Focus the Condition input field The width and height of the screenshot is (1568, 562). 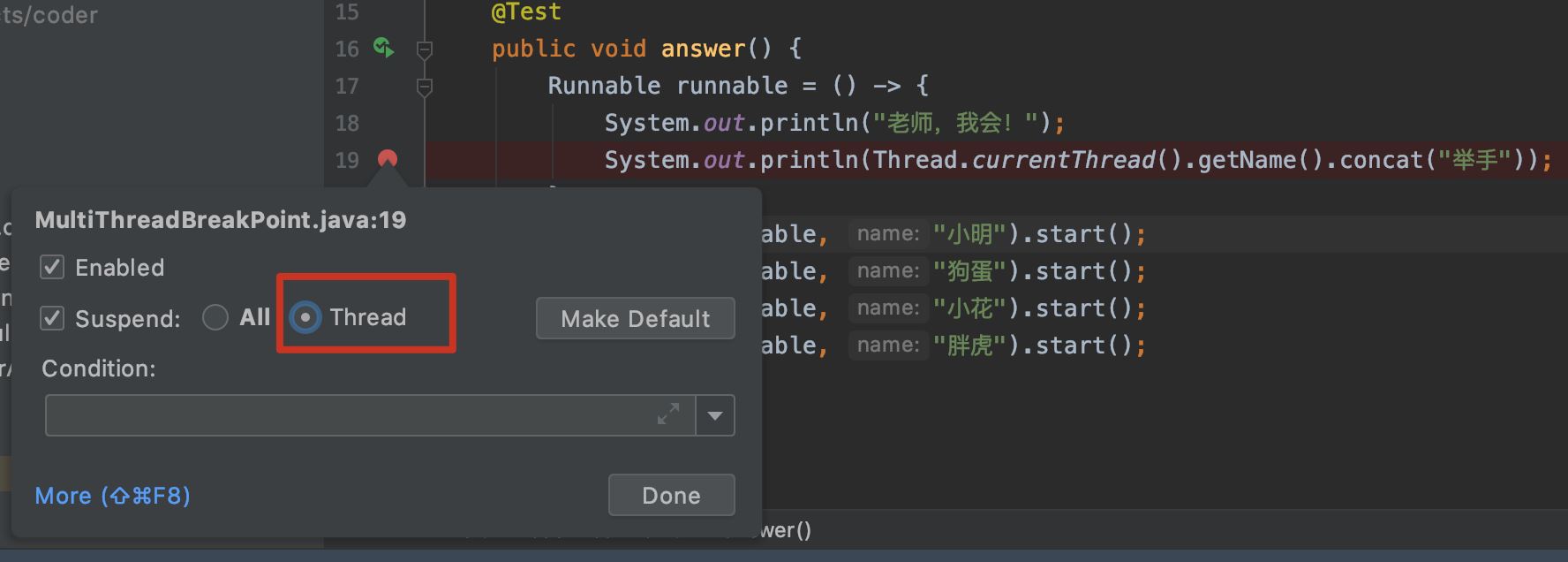pyautogui.click(x=353, y=415)
